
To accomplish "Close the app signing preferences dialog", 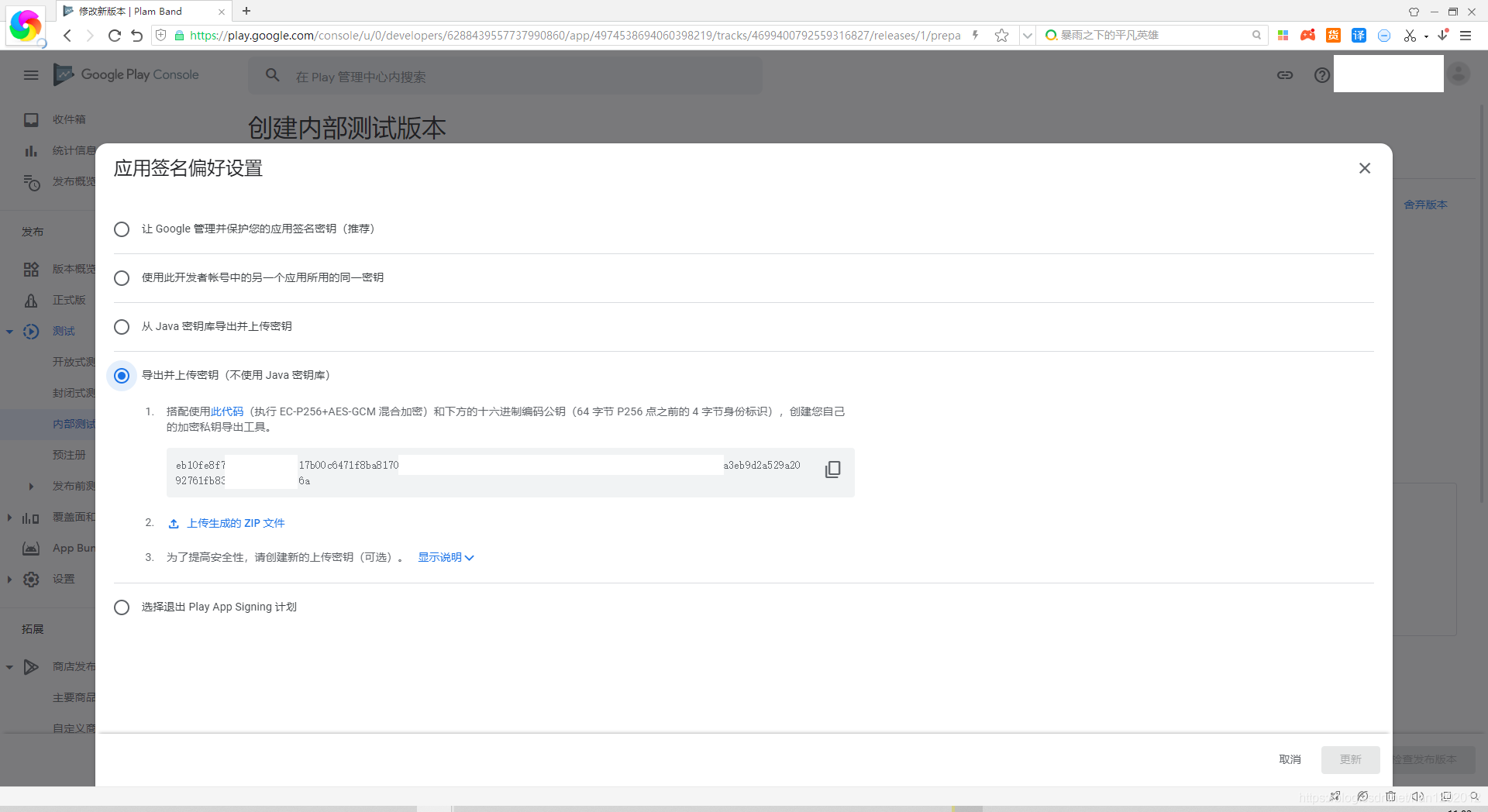I will (x=1365, y=168).
